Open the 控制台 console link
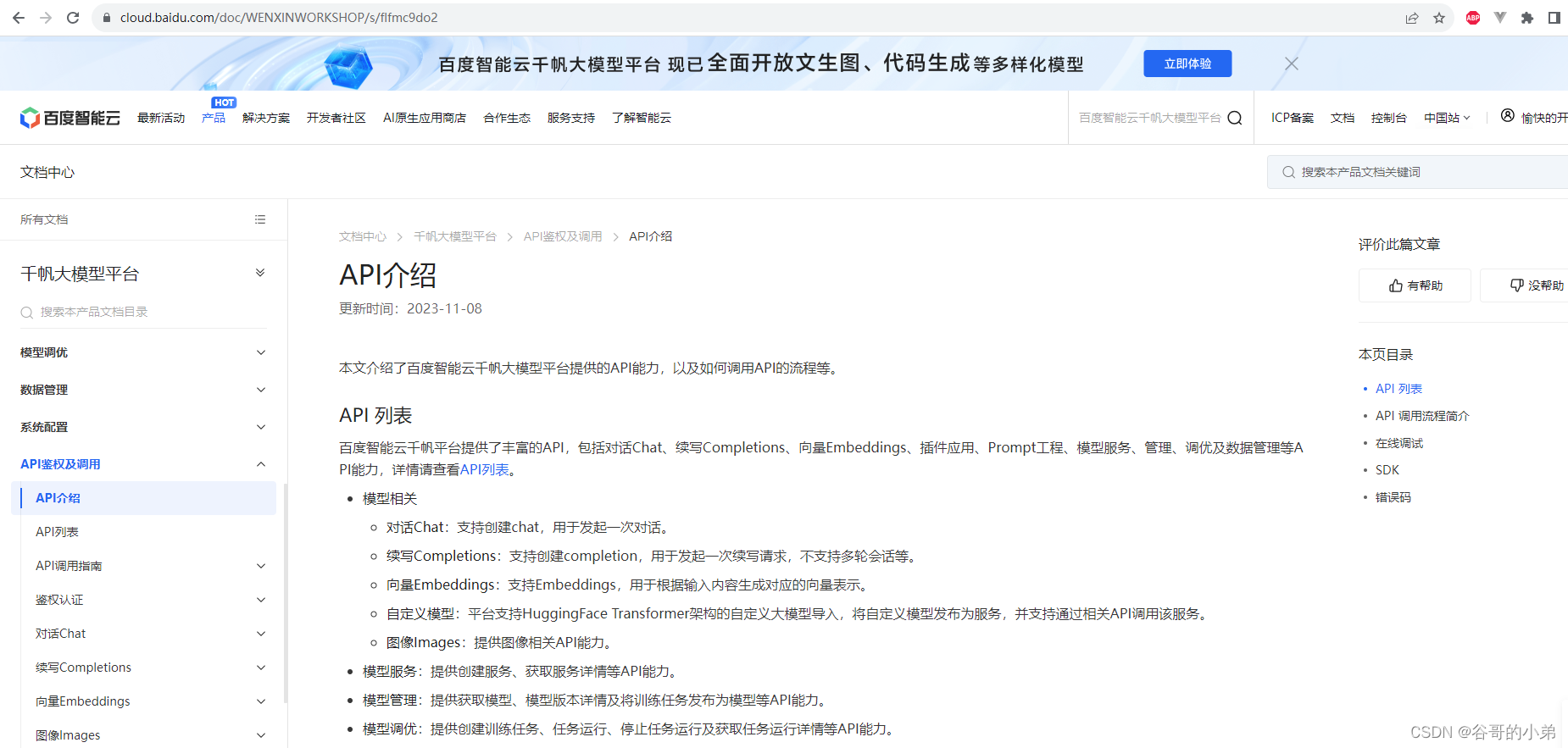 [1388, 118]
